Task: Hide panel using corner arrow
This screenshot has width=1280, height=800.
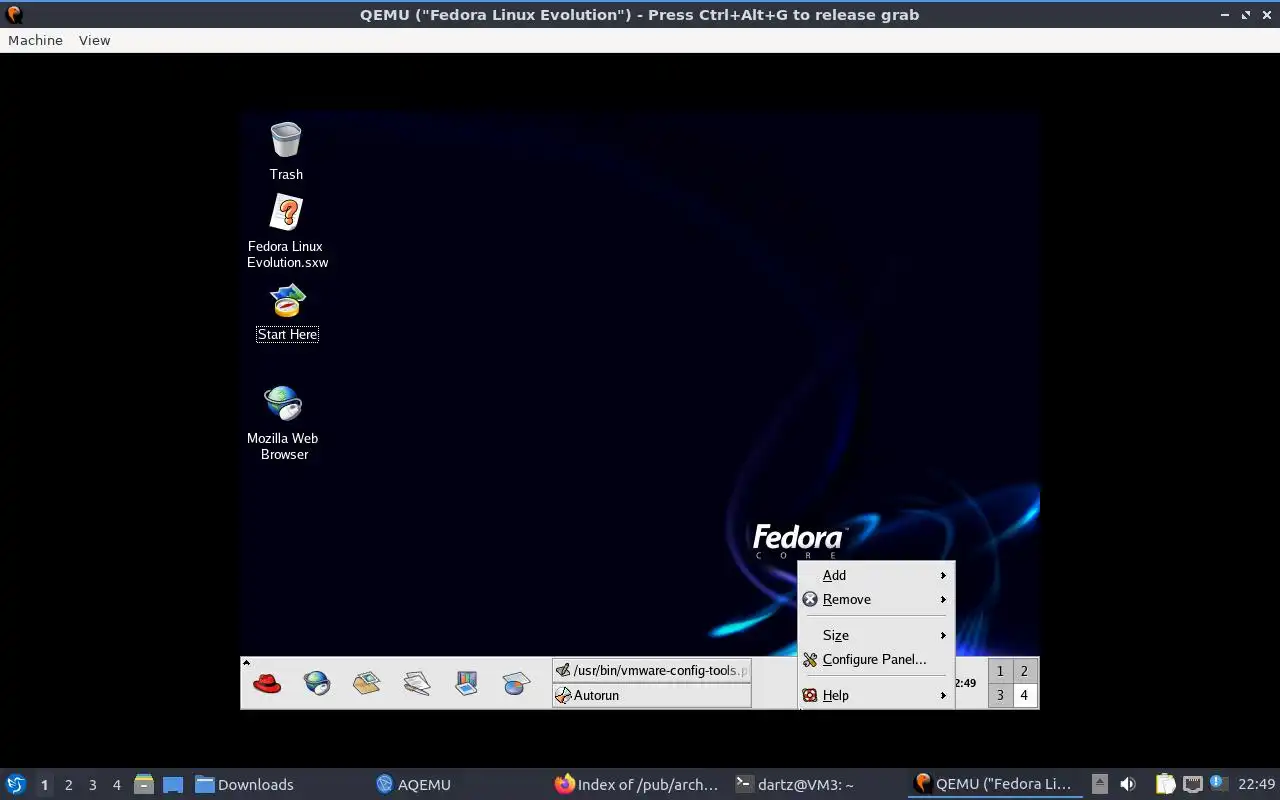Action: click(x=246, y=662)
